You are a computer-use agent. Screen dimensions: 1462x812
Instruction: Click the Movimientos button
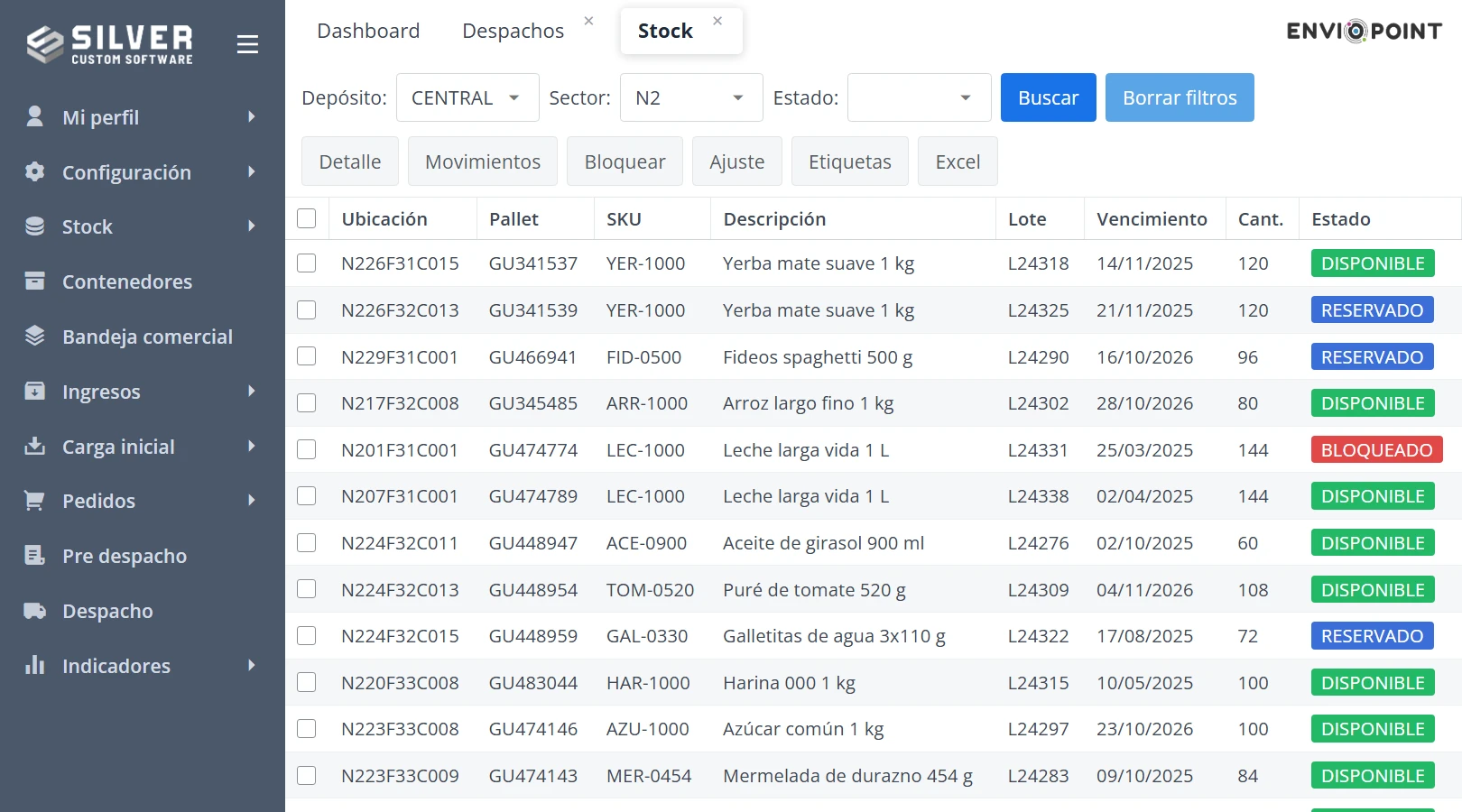tap(483, 161)
